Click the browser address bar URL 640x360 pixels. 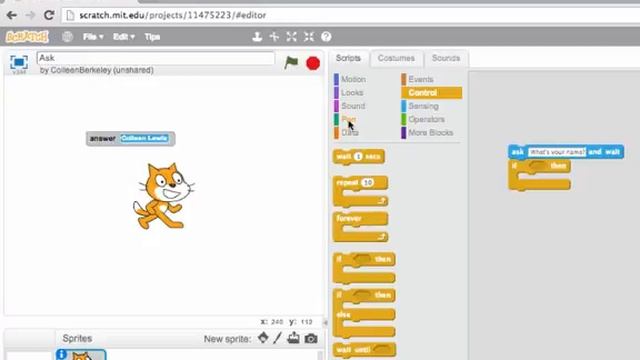tap(172, 15)
